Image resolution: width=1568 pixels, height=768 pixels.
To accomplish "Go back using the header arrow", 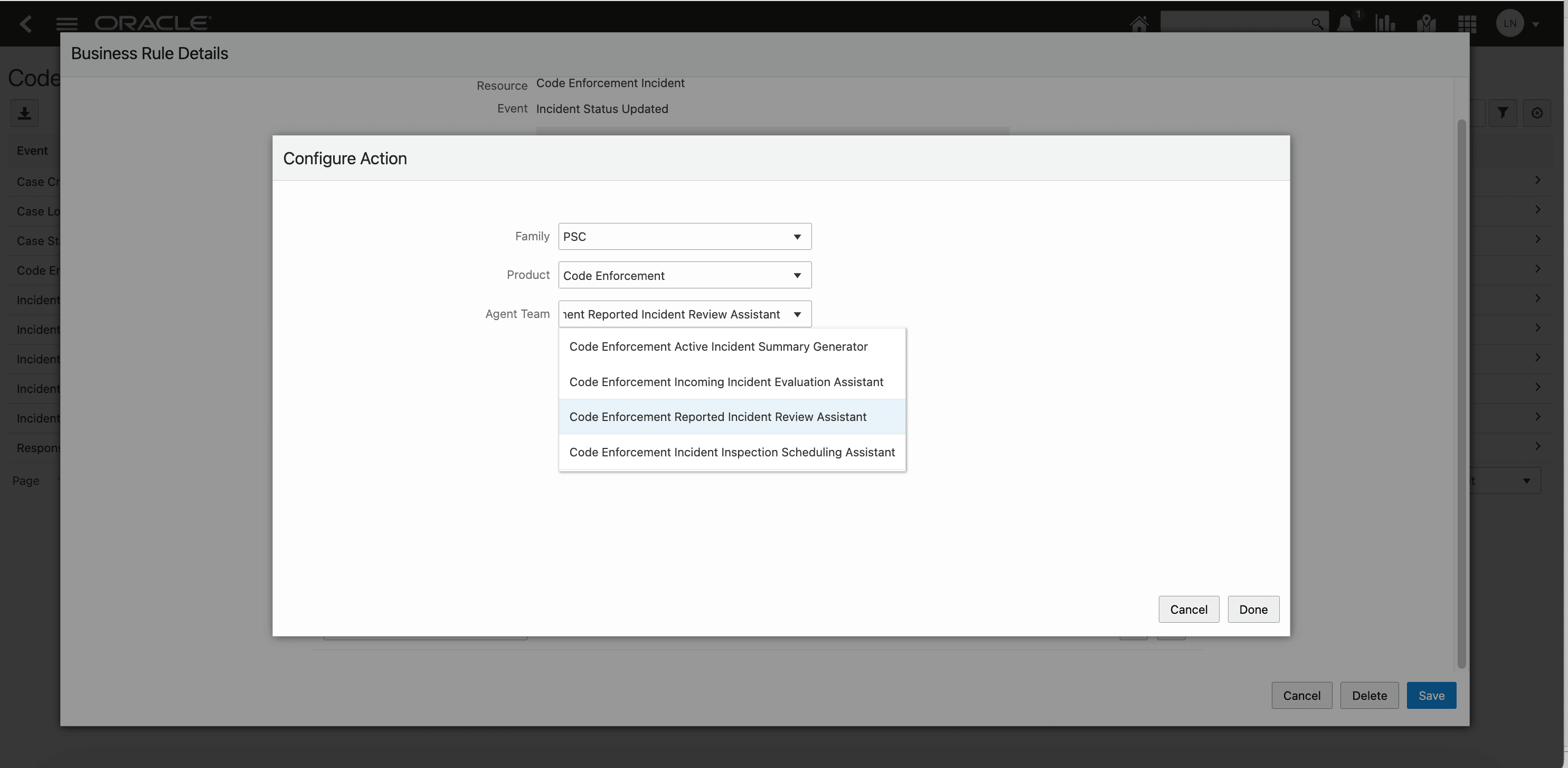I will (25, 24).
